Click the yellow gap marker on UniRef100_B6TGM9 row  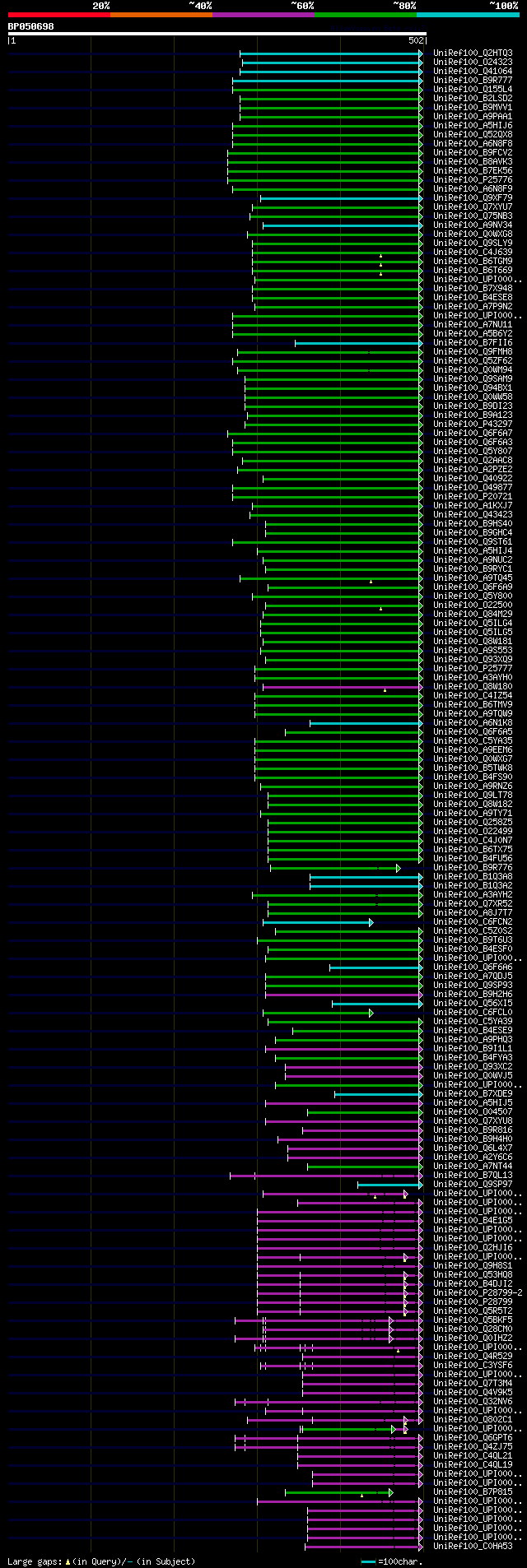tap(380, 265)
